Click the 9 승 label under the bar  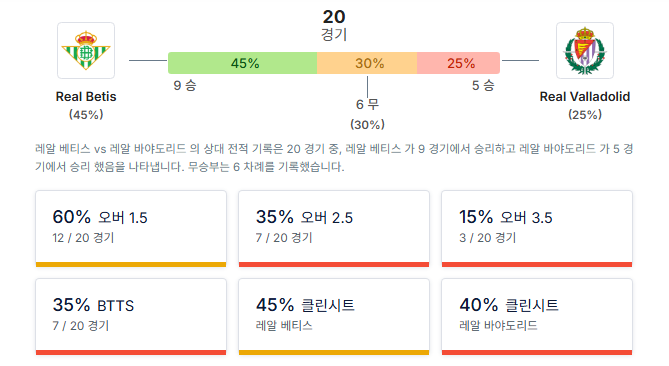click(x=185, y=85)
